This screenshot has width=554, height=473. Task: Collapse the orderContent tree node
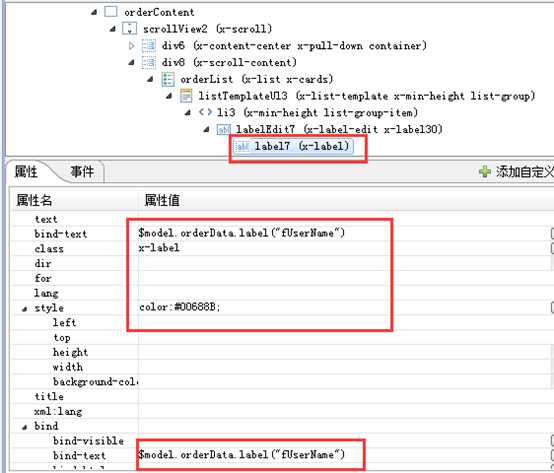click(94, 12)
